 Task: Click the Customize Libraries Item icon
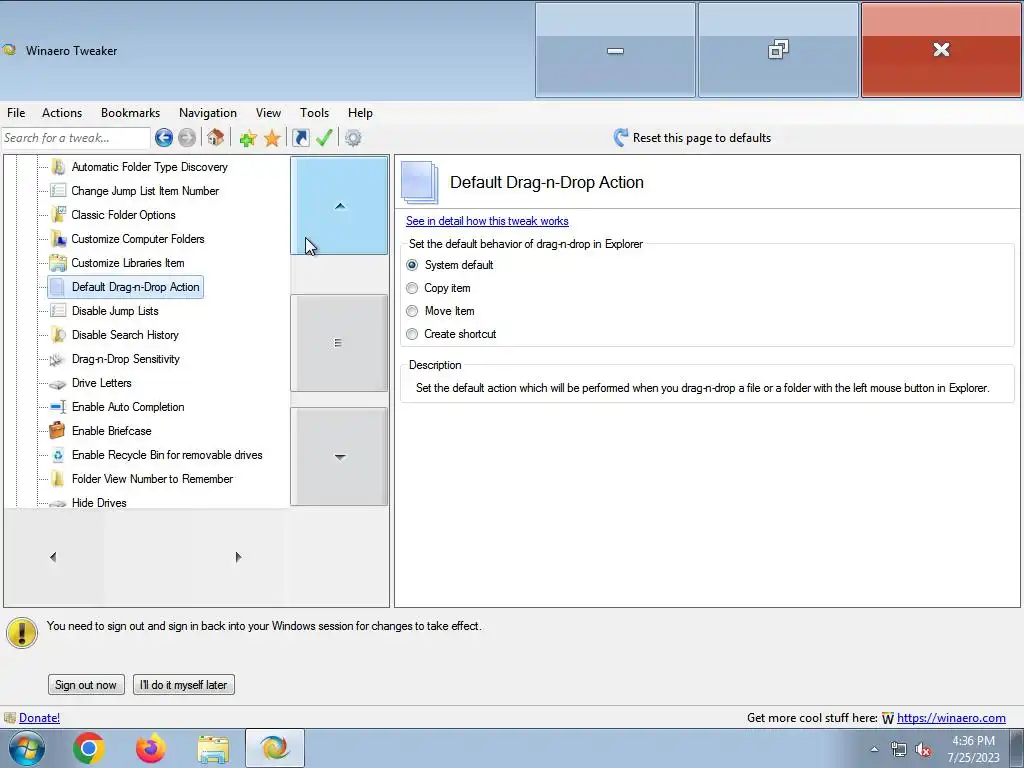(58, 263)
